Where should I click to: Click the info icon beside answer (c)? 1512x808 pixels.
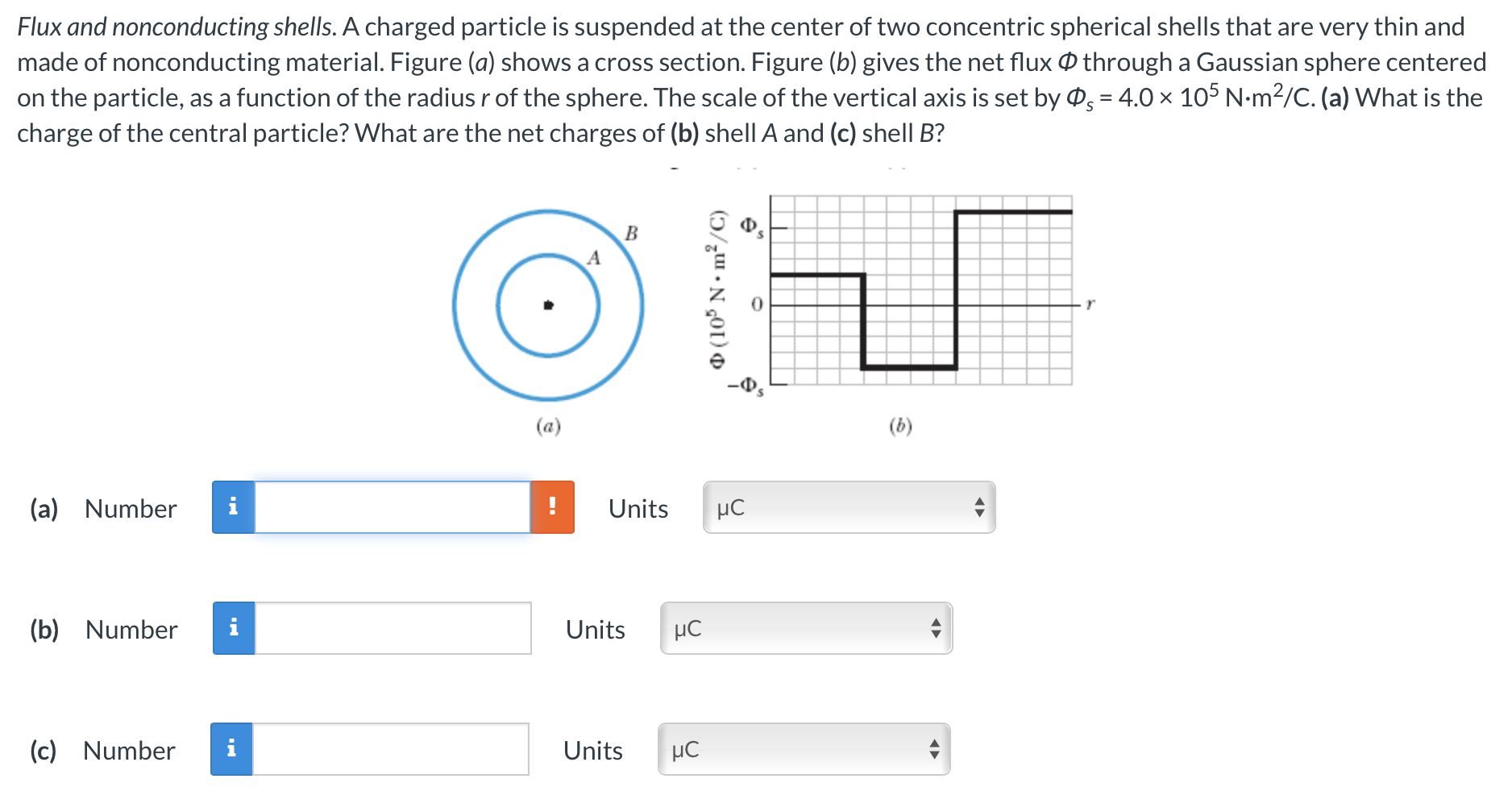(x=231, y=749)
